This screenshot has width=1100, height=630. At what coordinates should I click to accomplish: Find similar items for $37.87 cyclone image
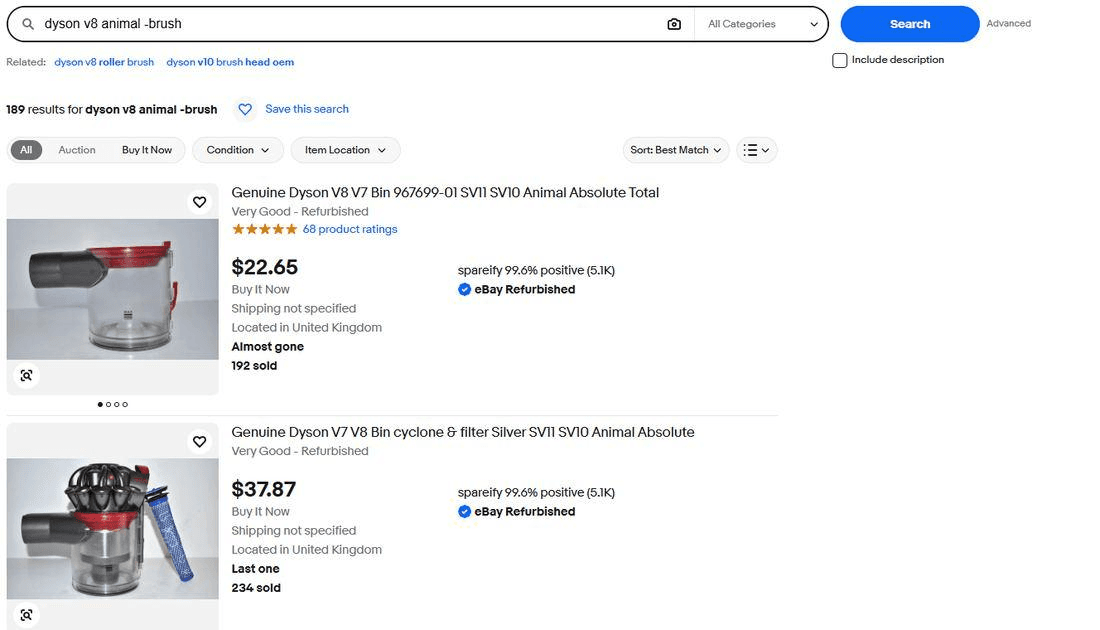(x=26, y=615)
